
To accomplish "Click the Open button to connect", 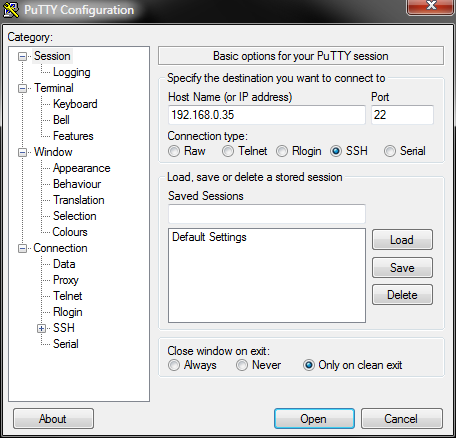I will tap(314, 419).
